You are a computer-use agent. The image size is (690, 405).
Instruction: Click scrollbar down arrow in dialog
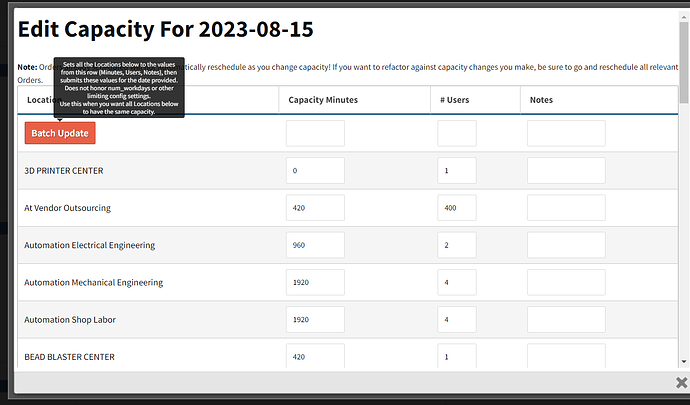coord(683,362)
